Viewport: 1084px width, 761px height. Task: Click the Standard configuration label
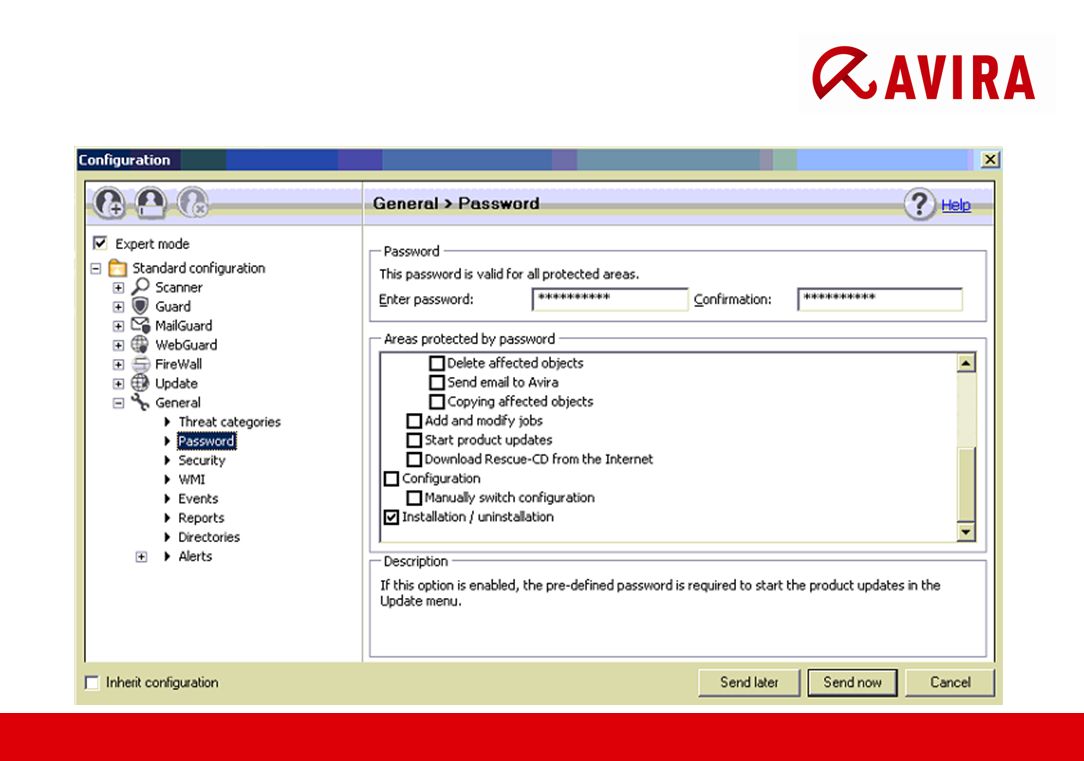198,268
